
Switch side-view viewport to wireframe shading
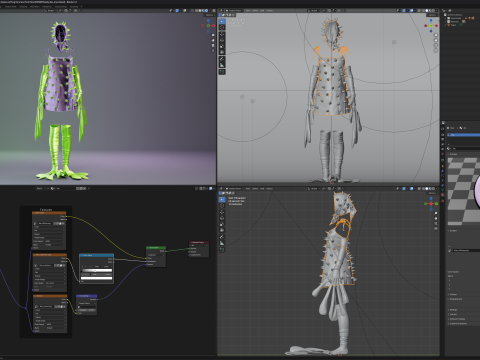(x=423, y=188)
